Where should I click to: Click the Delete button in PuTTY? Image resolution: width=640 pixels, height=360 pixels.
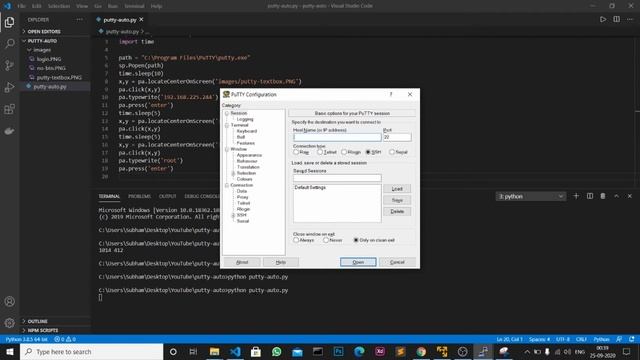click(x=397, y=211)
